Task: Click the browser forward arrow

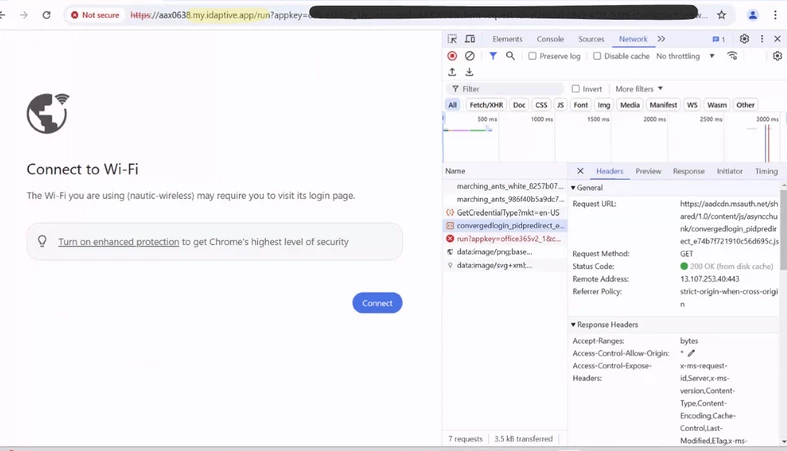Action: 24,15
